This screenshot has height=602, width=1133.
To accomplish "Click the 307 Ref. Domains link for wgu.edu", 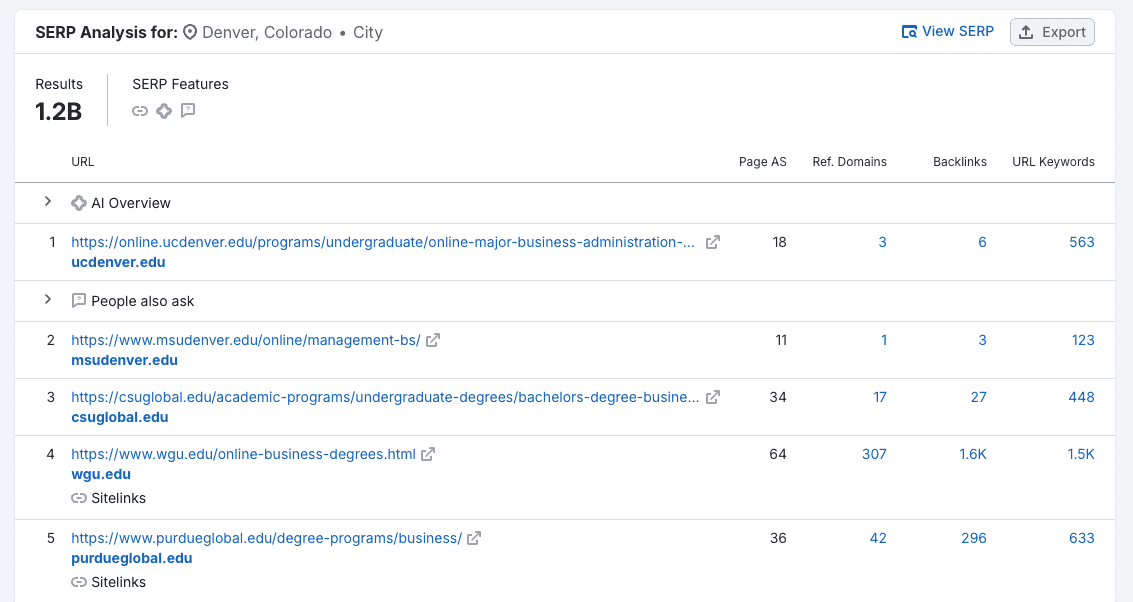I will point(874,454).
